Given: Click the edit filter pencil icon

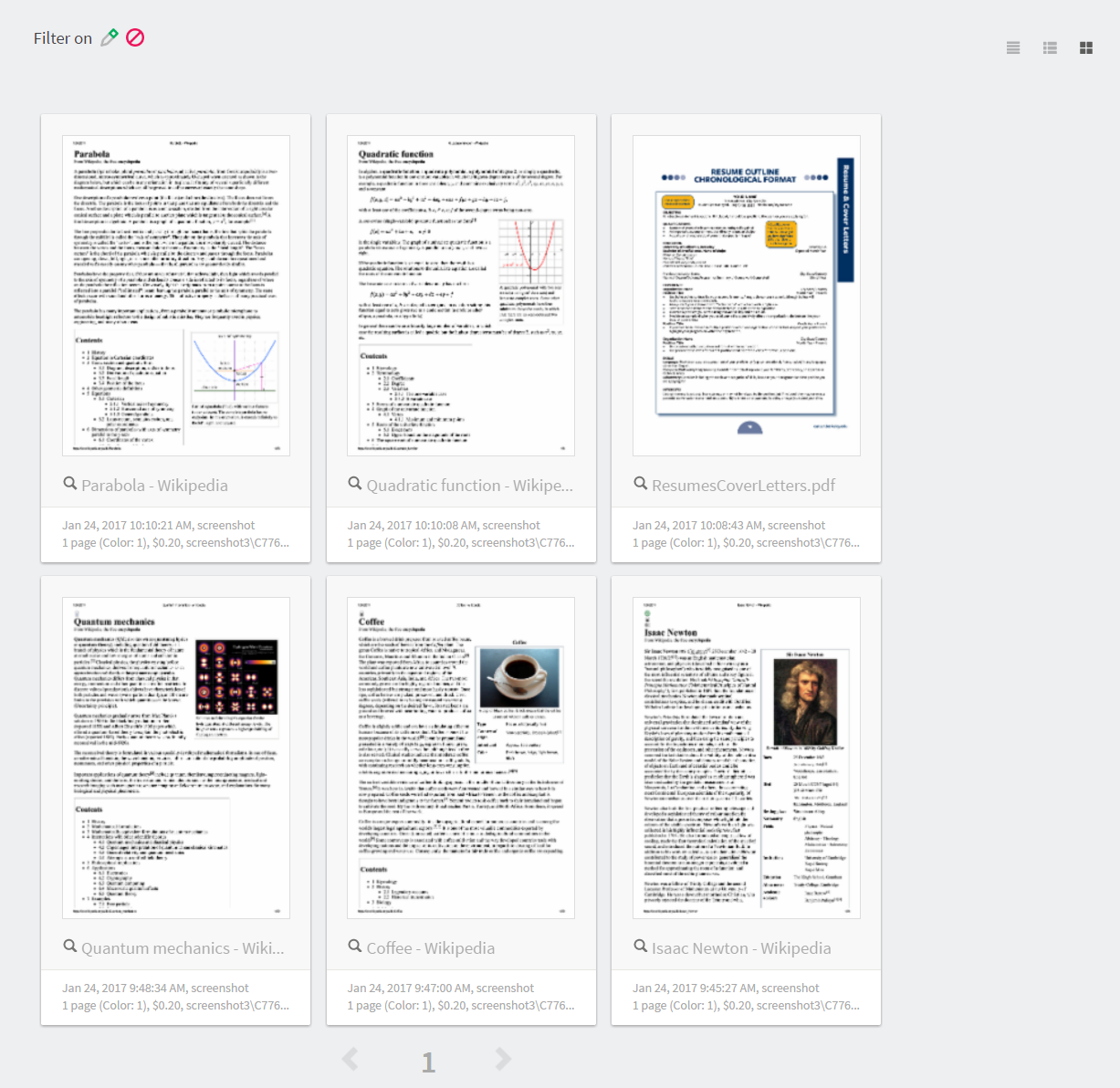Looking at the screenshot, I should coord(110,37).
